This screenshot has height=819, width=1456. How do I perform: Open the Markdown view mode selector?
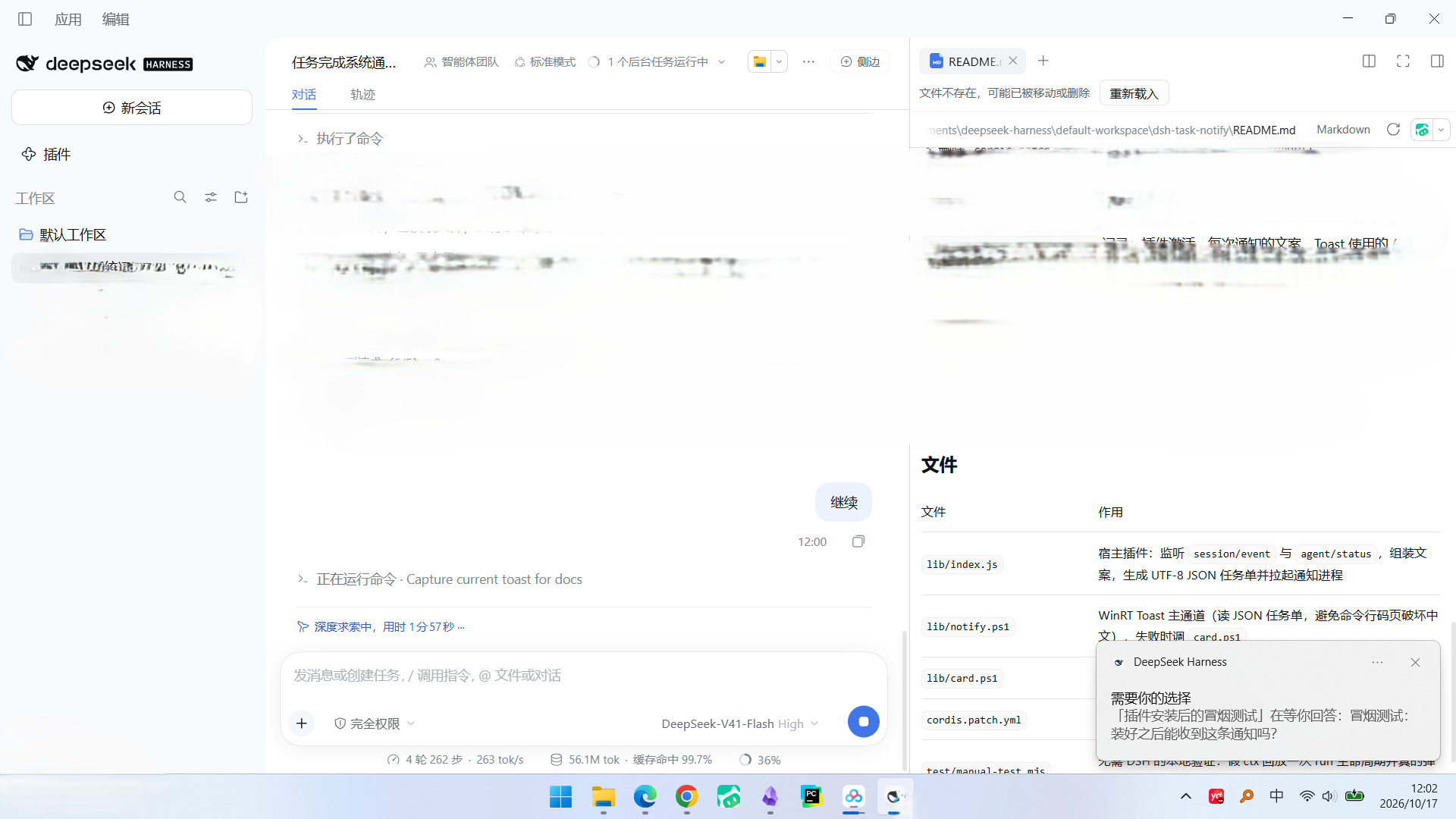click(x=1343, y=130)
